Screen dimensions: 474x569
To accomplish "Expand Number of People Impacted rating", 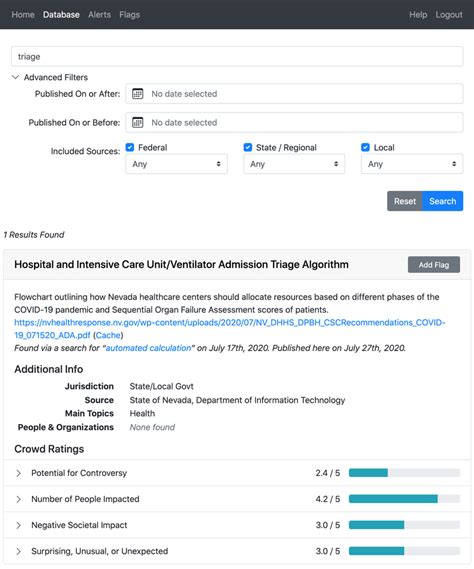I will click(x=19, y=499).
